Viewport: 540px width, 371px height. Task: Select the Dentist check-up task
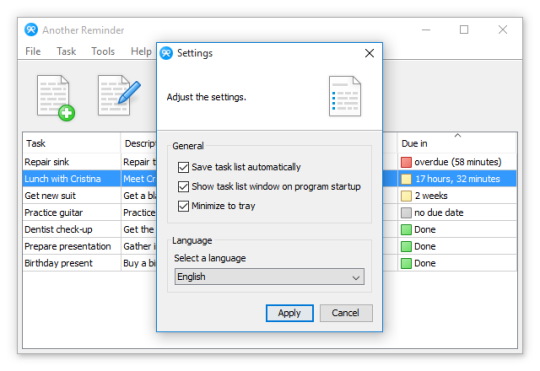coord(58,229)
